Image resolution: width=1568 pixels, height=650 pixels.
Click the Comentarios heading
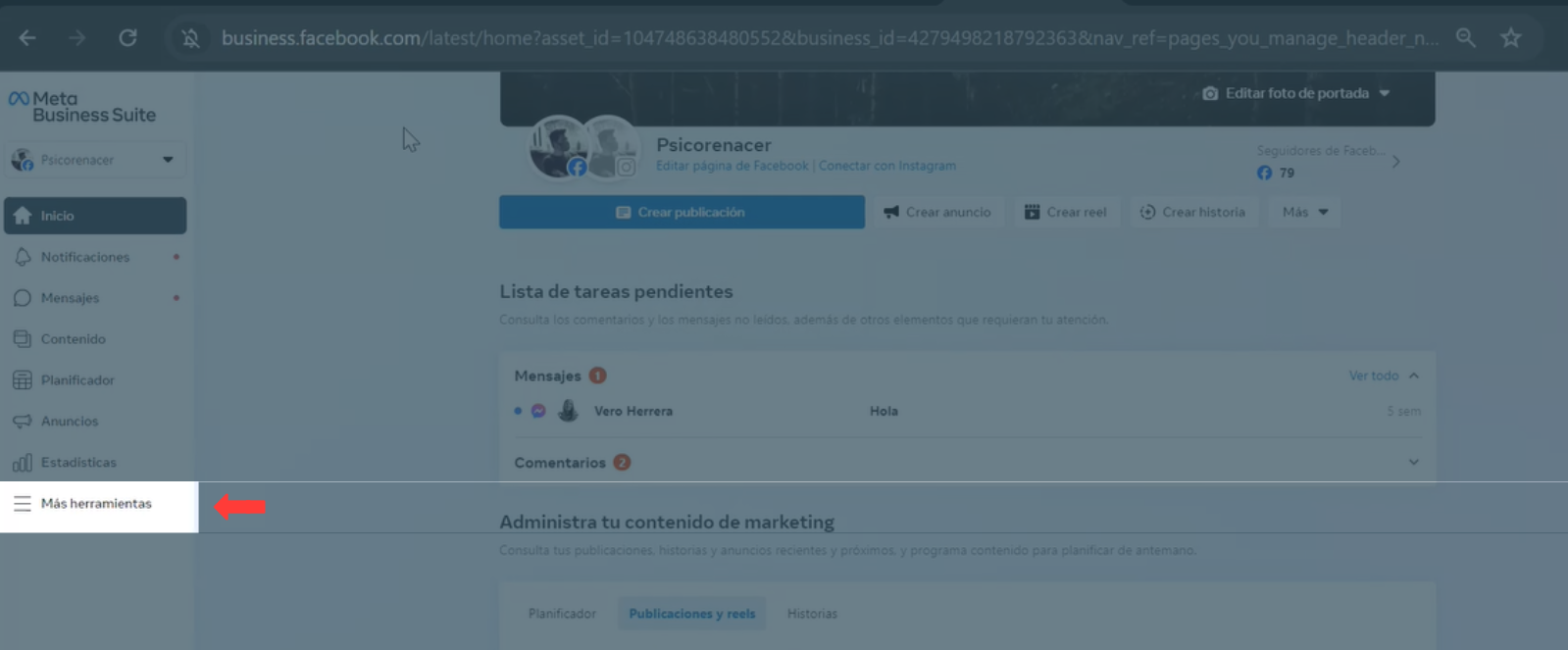560,463
